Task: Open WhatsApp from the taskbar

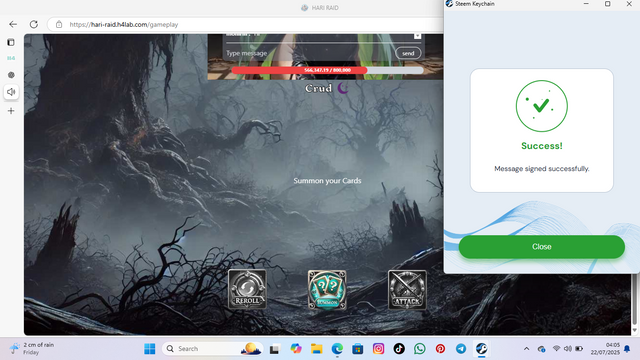Action: (420, 349)
